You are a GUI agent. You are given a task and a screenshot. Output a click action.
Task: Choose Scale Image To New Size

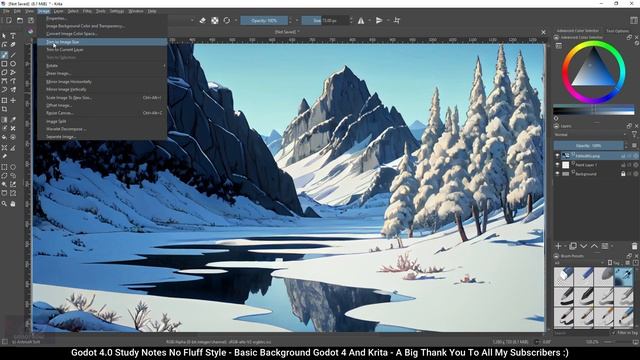coord(102,98)
